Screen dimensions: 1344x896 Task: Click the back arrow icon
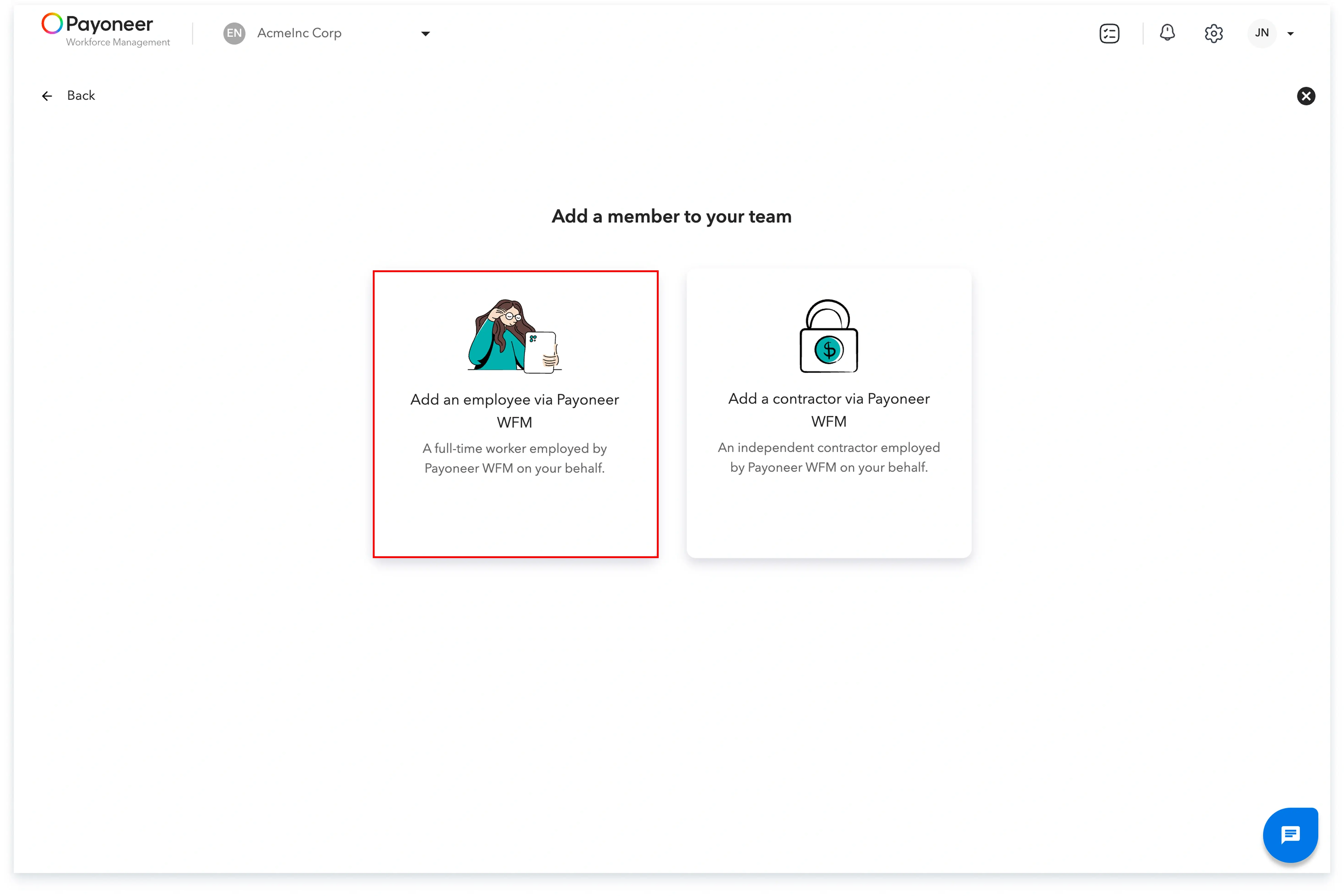[x=47, y=95]
